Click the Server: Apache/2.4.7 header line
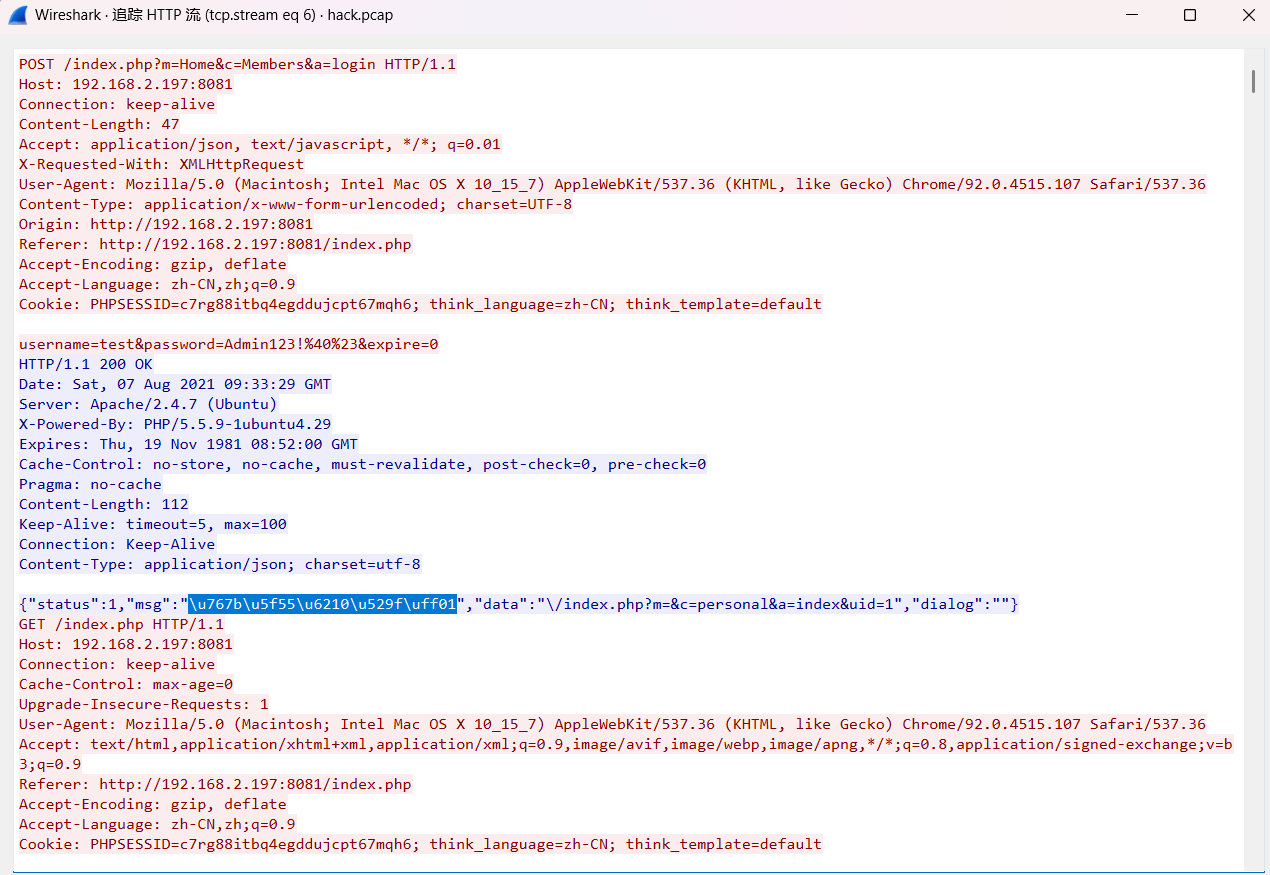1270x875 pixels. coord(148,404)
